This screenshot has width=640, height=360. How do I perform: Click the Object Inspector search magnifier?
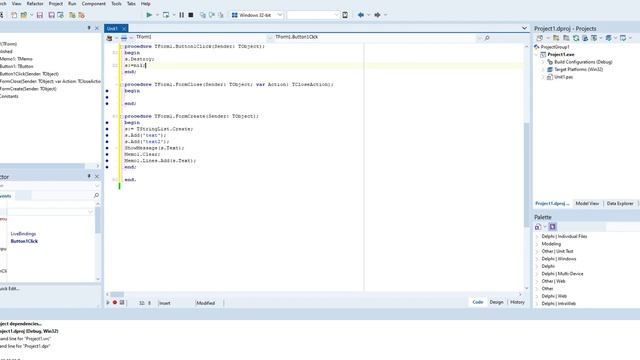[x=96, y=196]
